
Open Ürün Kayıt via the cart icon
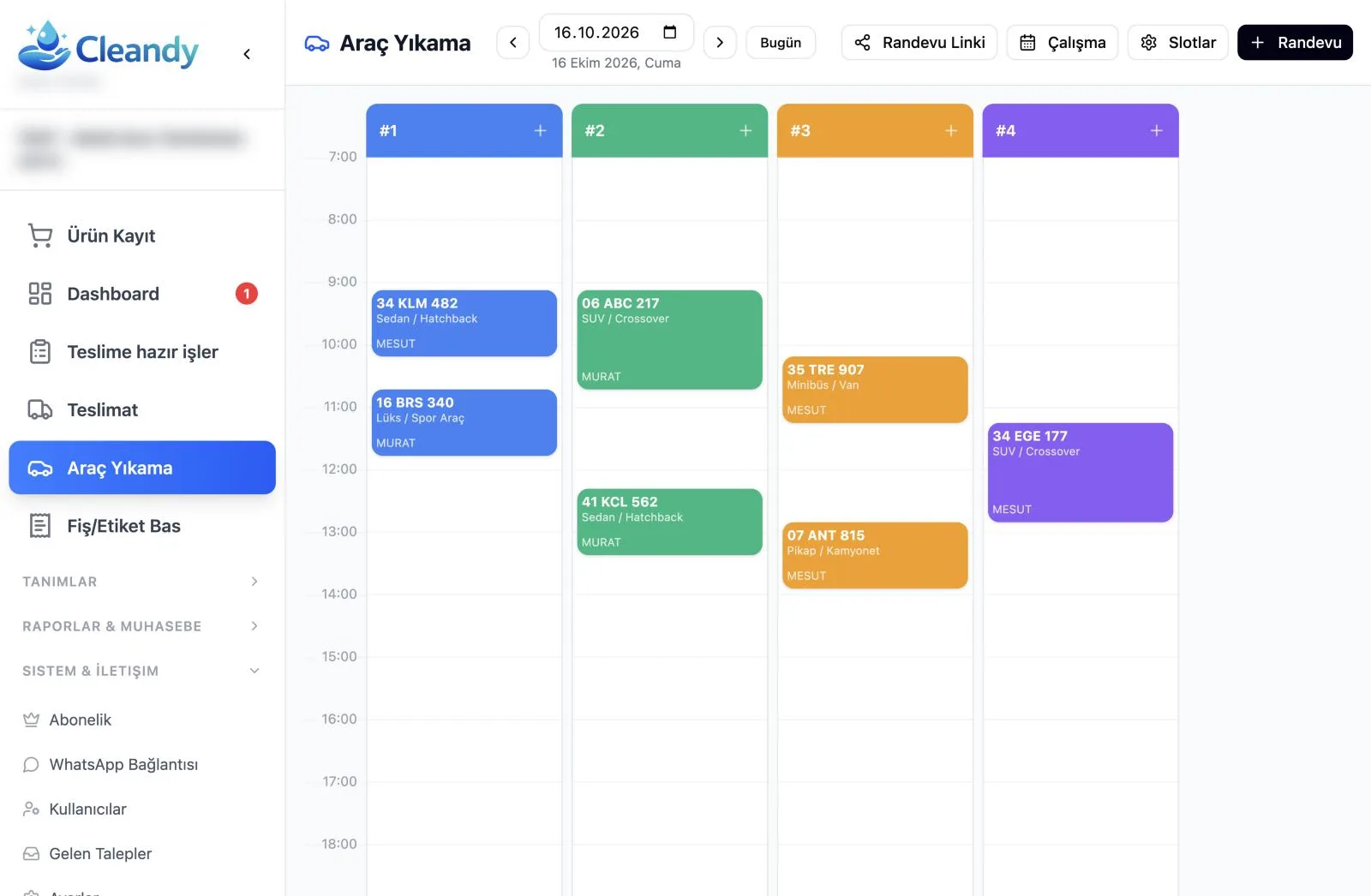click(x=40, y=236)
